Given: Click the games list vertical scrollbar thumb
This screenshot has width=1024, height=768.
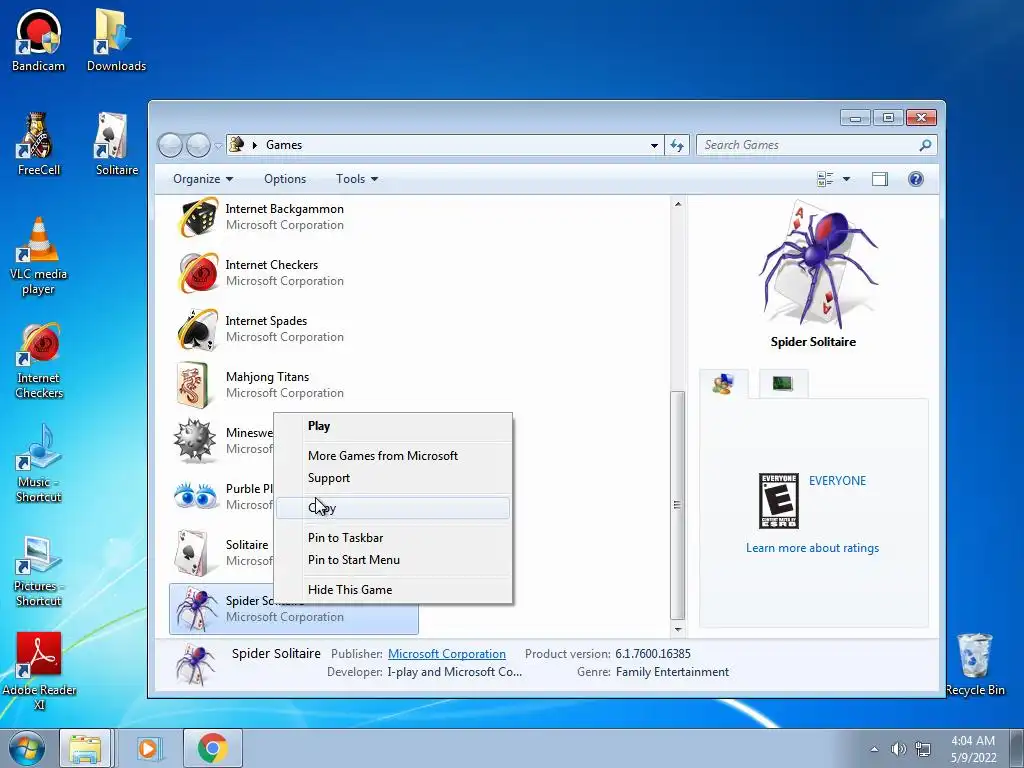Looking at the screenshot, I should click(678, 505).
